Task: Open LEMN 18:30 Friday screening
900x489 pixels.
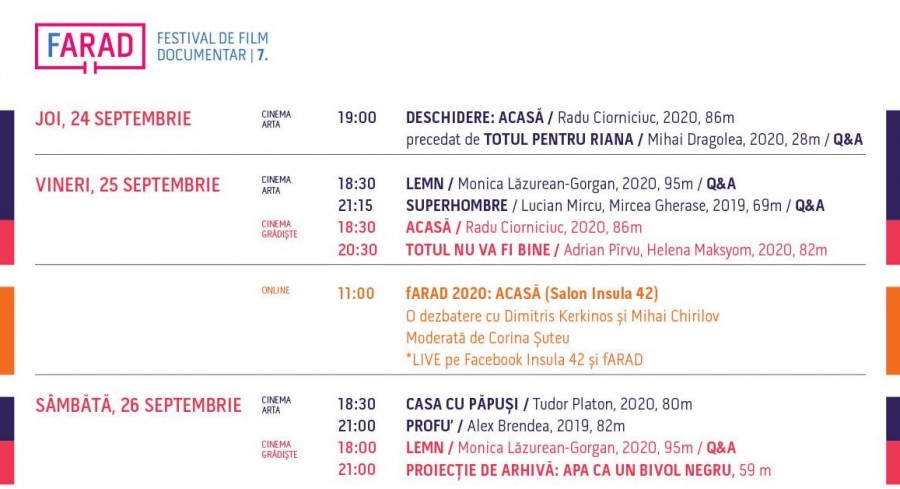Action: (x=571, y=184)
